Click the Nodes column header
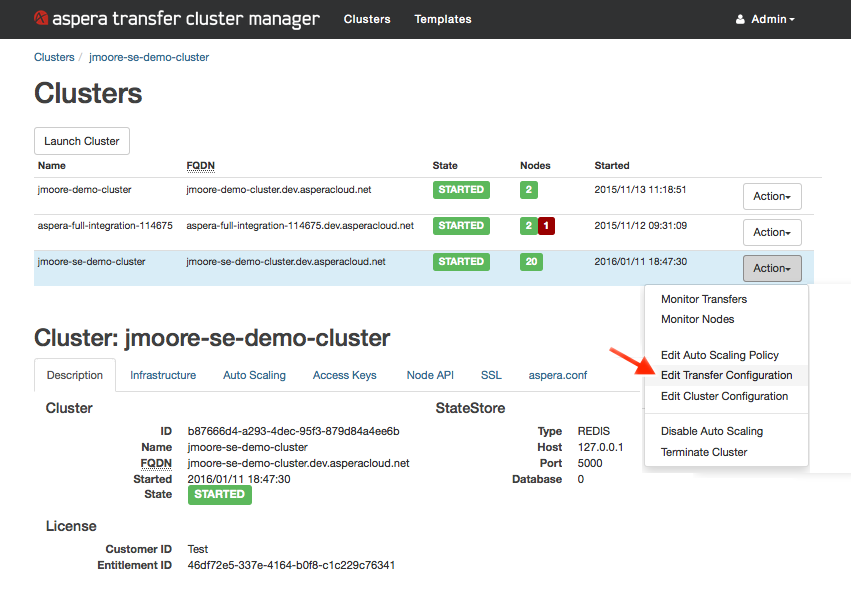This screenshot has height=603, width=851. [x=535, y=166]
